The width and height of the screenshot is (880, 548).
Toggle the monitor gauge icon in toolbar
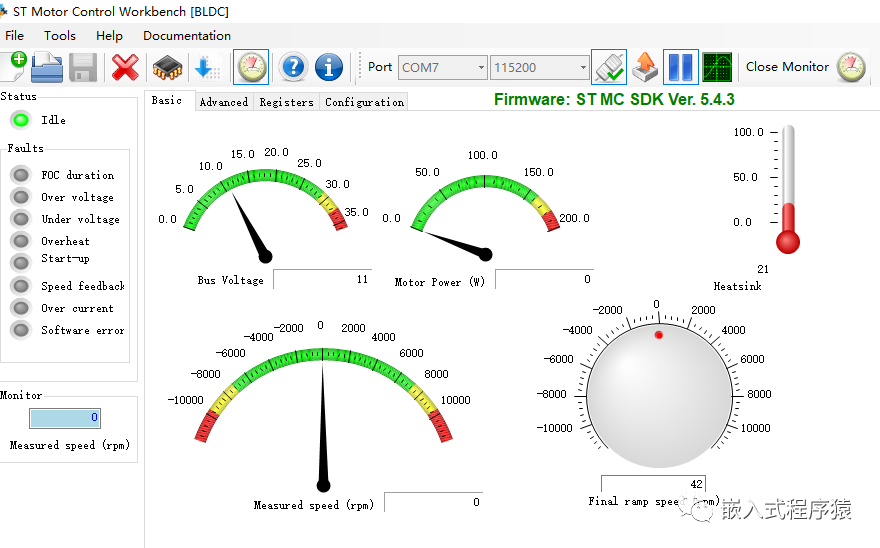coord(251,67)
